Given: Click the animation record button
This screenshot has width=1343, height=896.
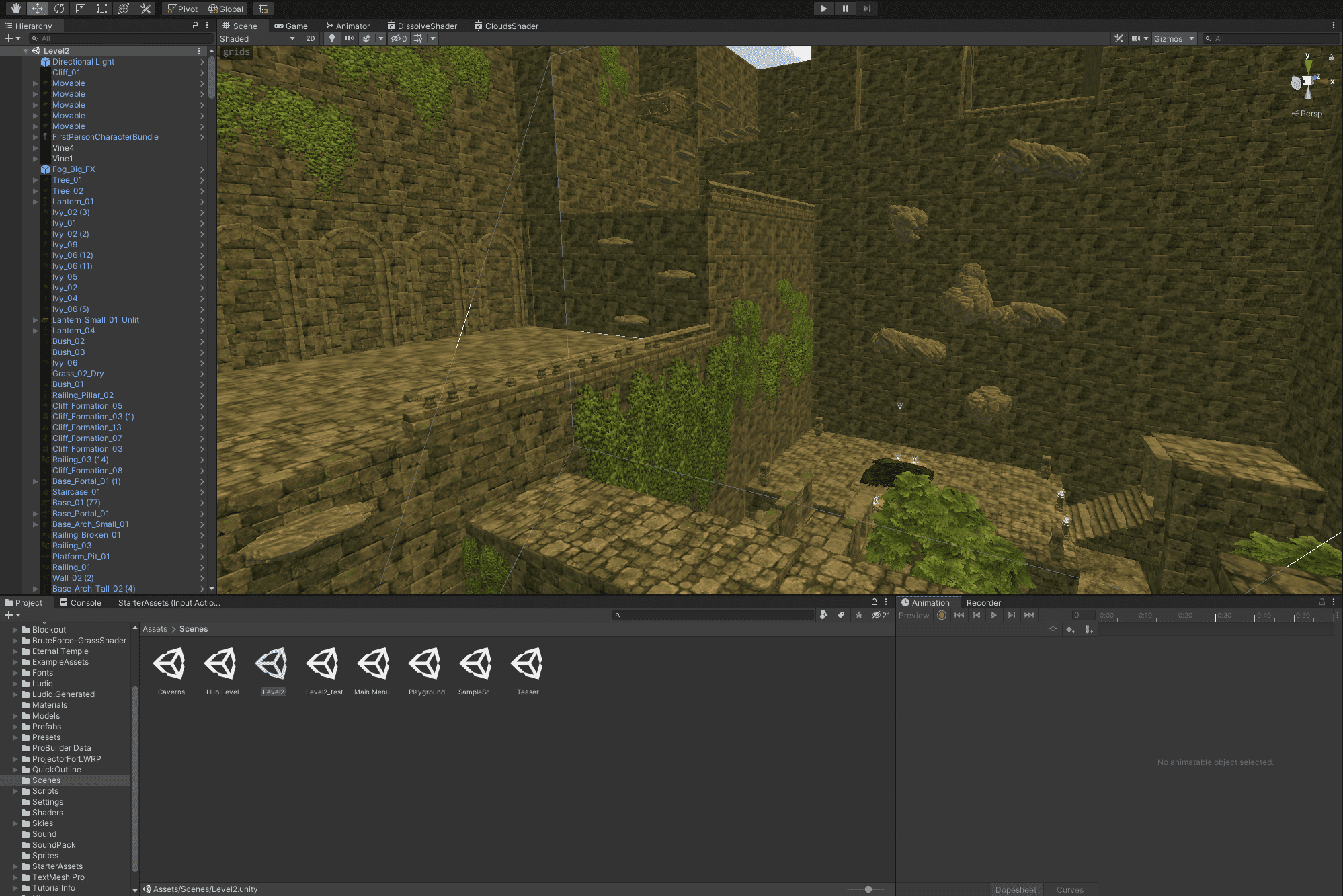Looking at the screenshot, I should click(x=942, y=615).
